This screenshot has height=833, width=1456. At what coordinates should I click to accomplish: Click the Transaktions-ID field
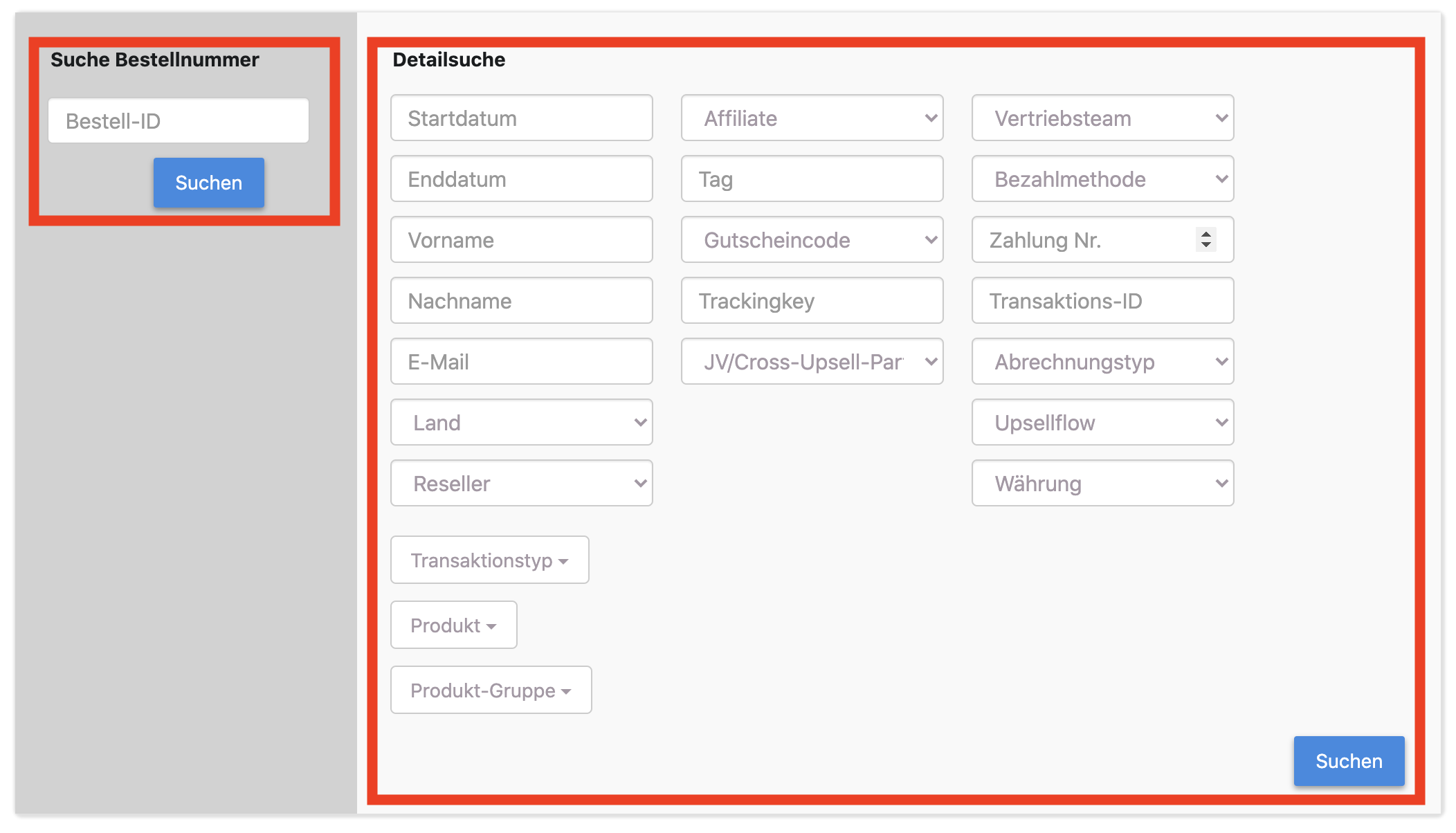(1102, 301)
